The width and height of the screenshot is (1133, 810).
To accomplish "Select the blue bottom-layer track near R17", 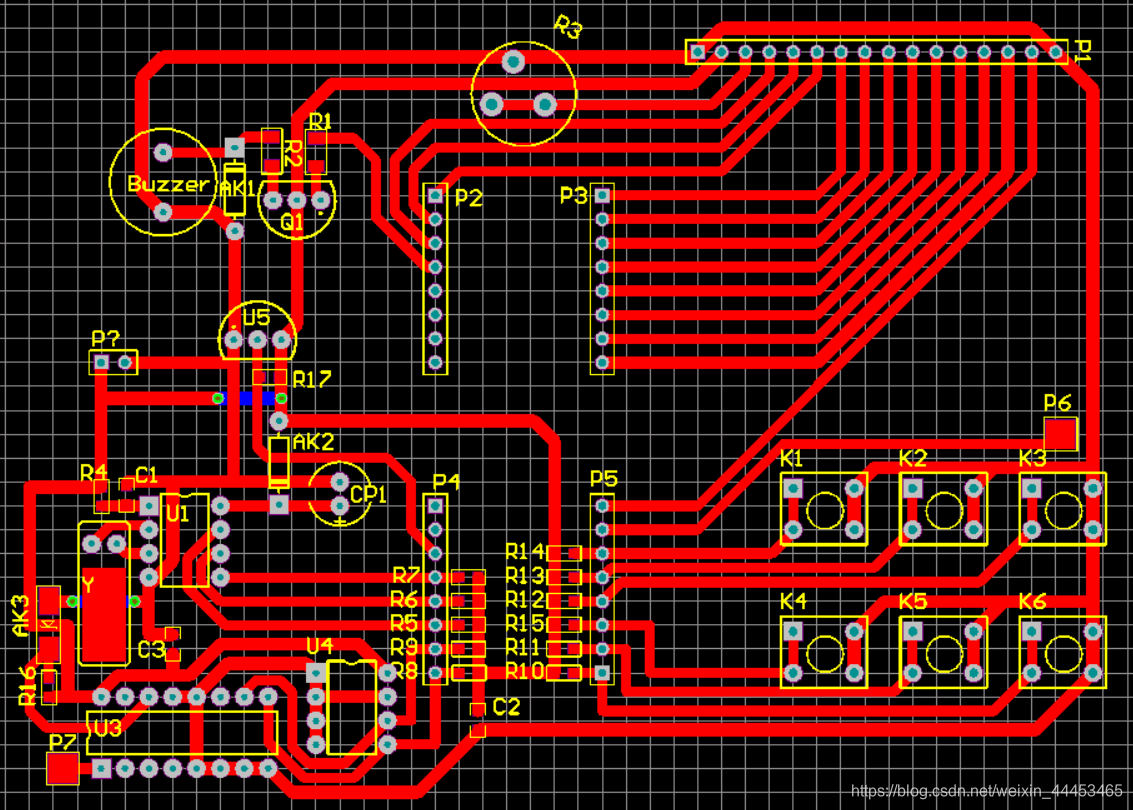I will click(249, 398).
